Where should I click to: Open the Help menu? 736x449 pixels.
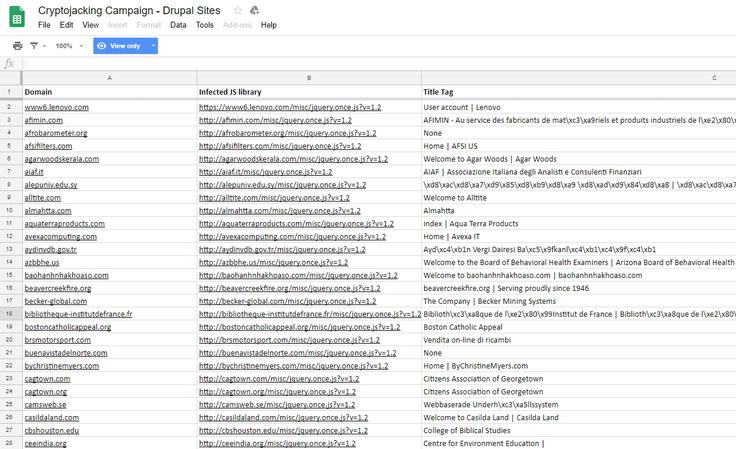click(268, 25)
